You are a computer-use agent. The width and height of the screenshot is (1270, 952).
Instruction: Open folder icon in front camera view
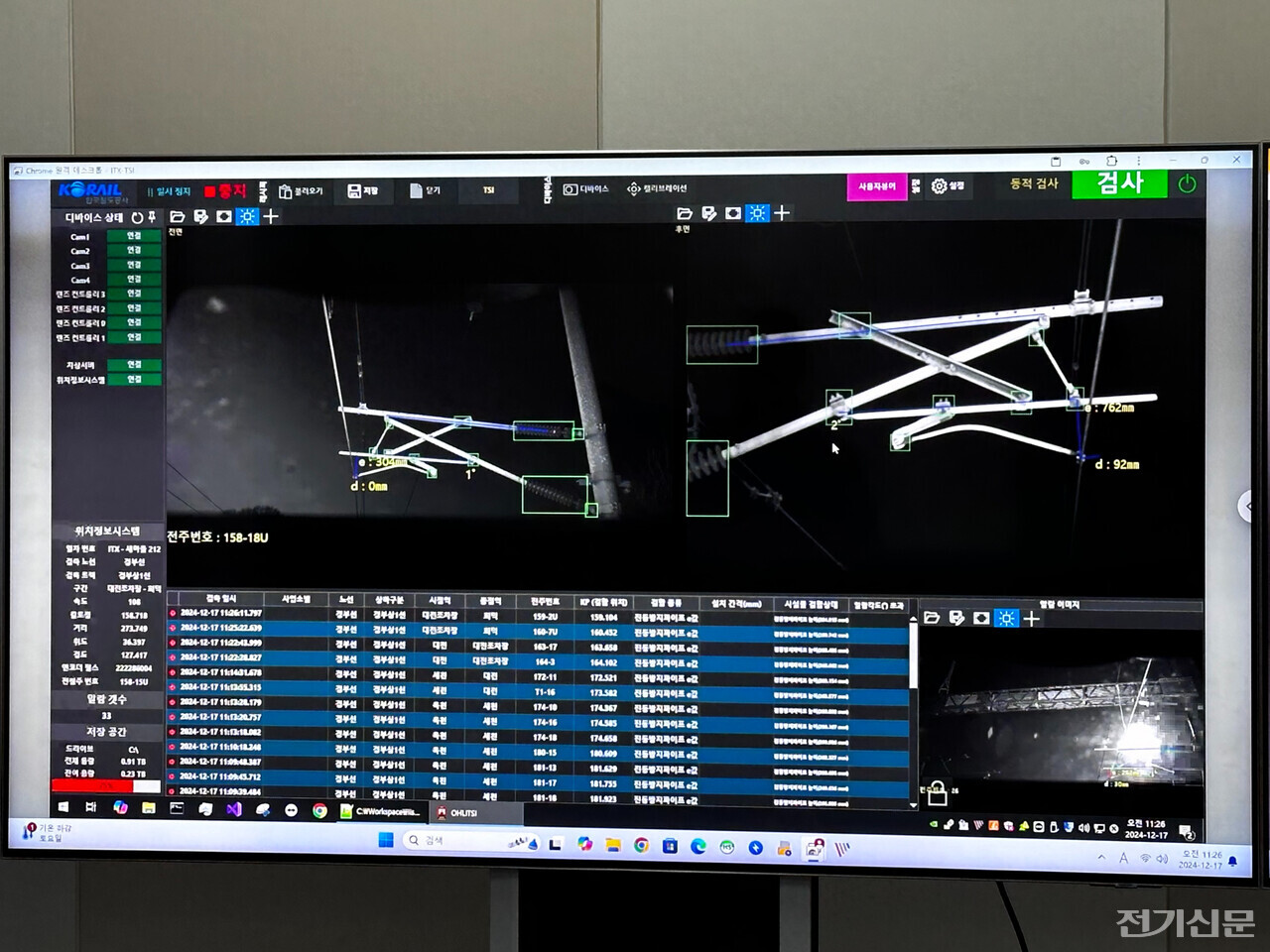pos(178,216)
